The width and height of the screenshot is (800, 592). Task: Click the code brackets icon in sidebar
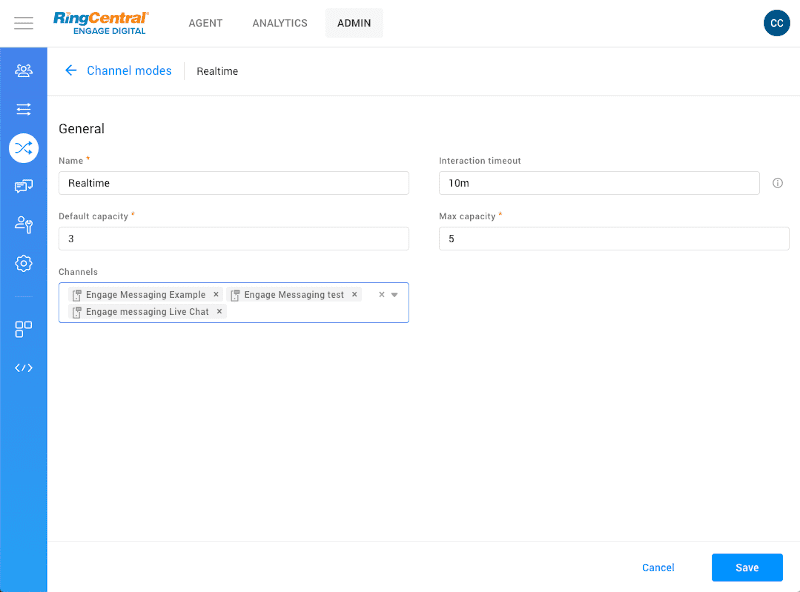point(23,367)
